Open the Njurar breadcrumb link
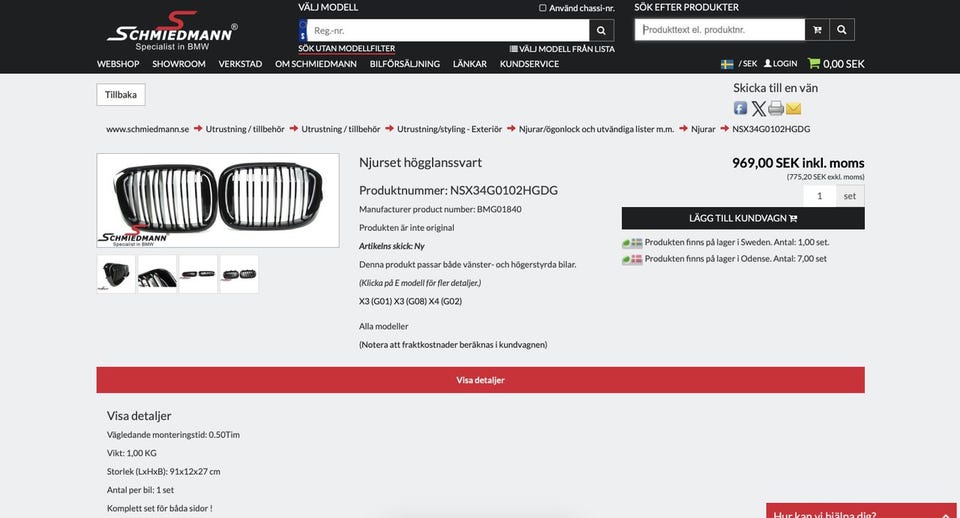 point(703,129)
